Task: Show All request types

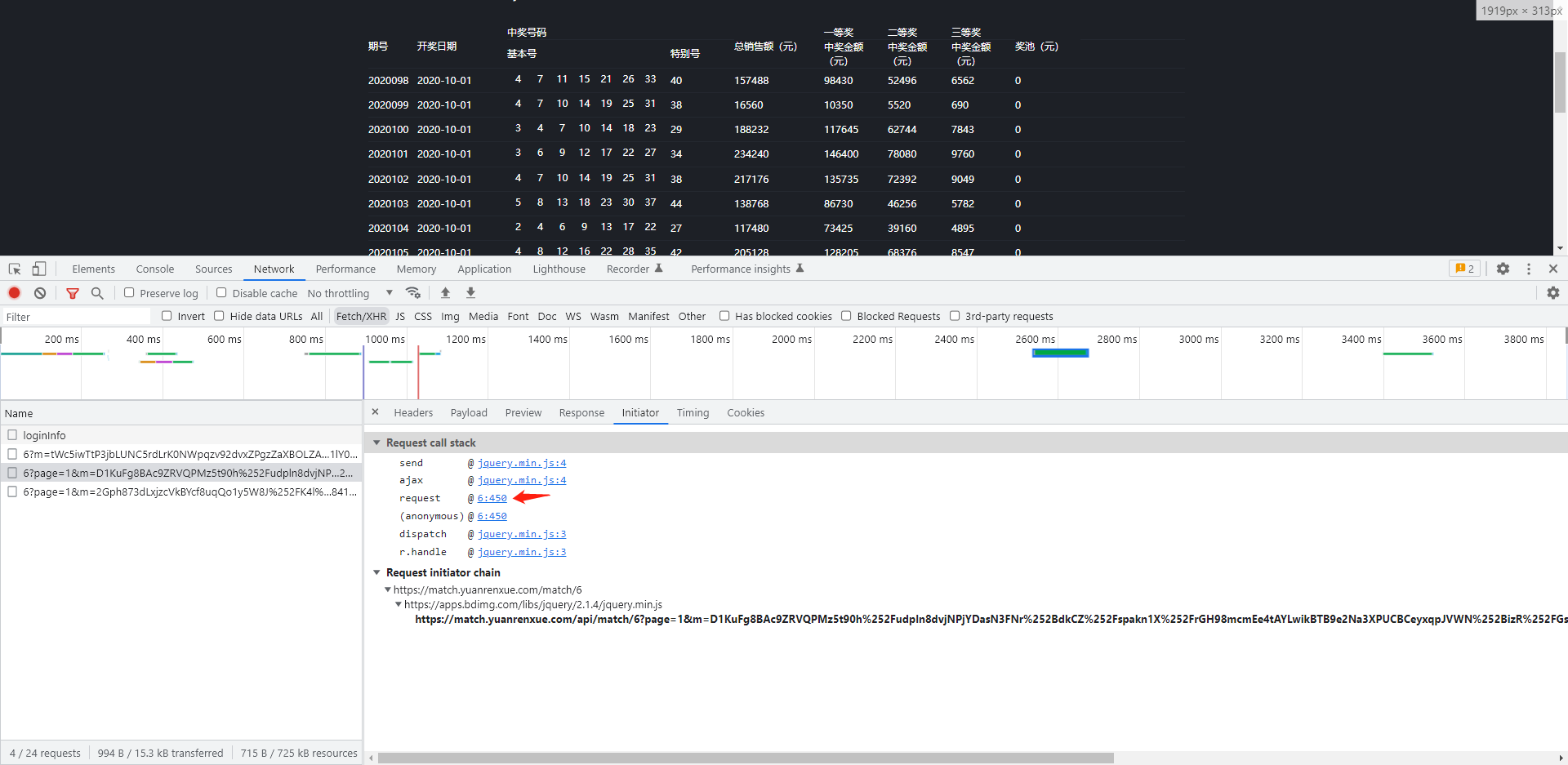Action: coord(317,316)
